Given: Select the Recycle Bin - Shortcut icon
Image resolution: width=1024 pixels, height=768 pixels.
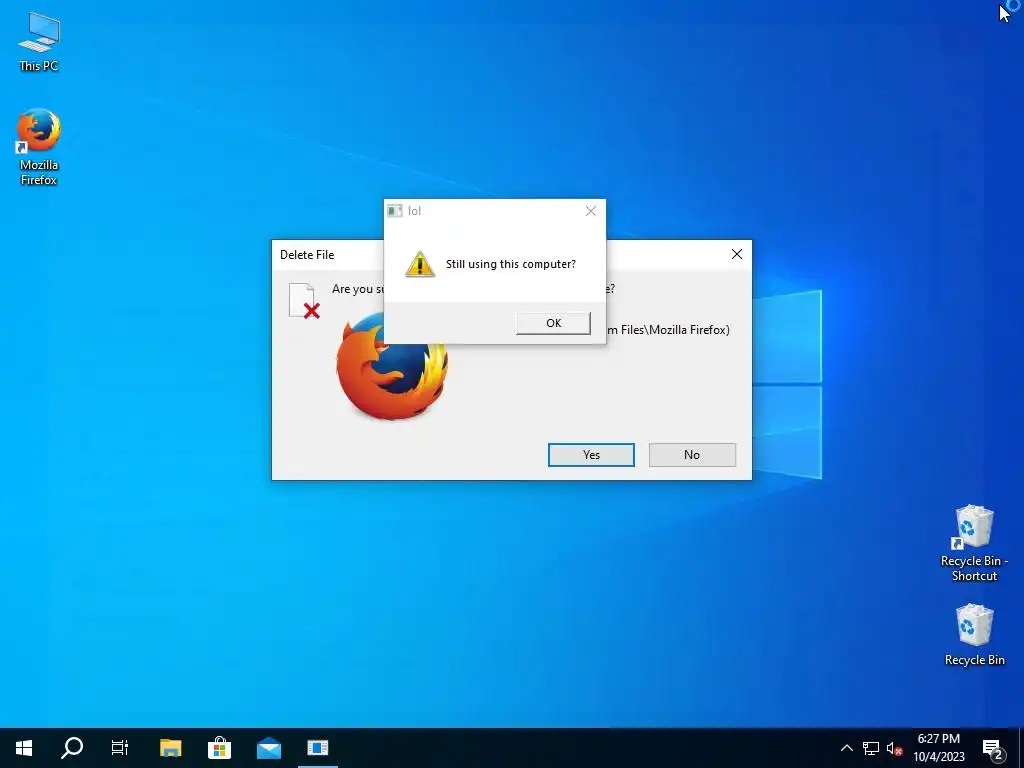Looking at the screenshot, I should coord(974,543).
